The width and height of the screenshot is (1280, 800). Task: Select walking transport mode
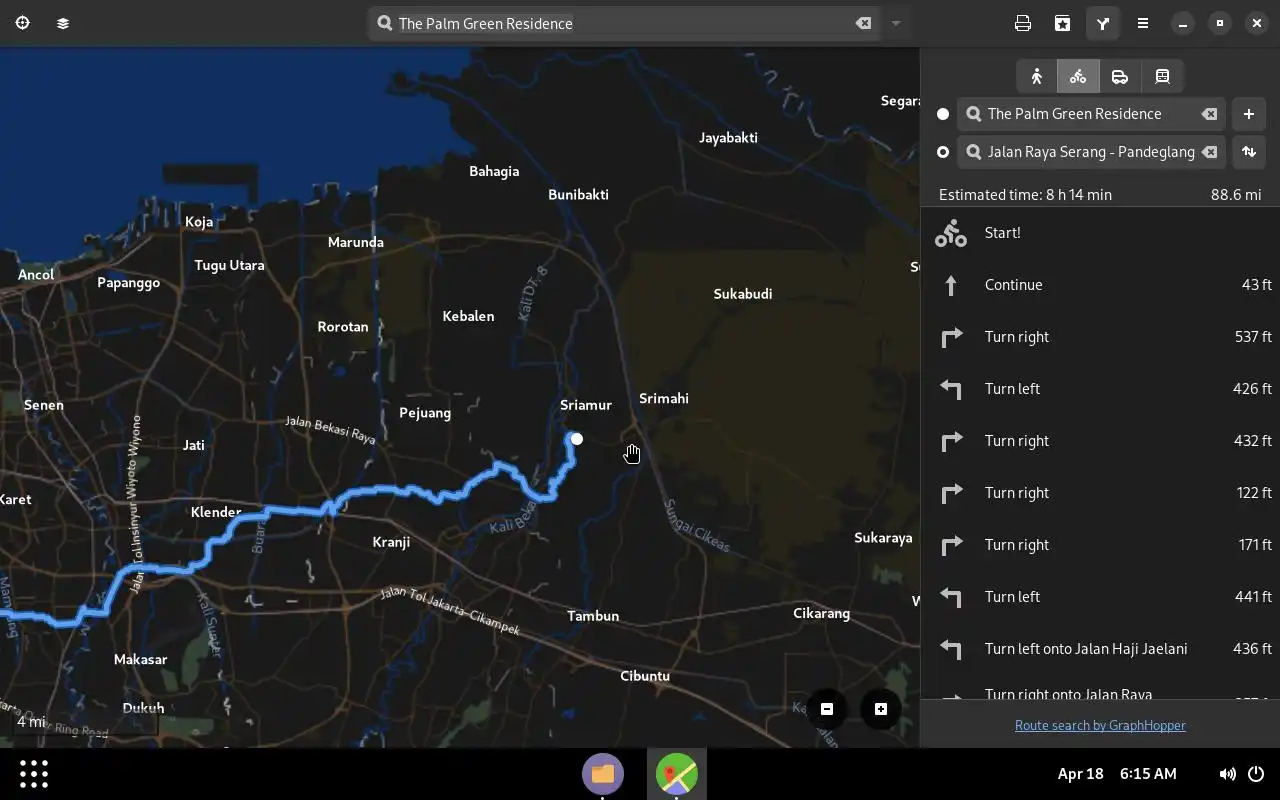click(1037, 76)
